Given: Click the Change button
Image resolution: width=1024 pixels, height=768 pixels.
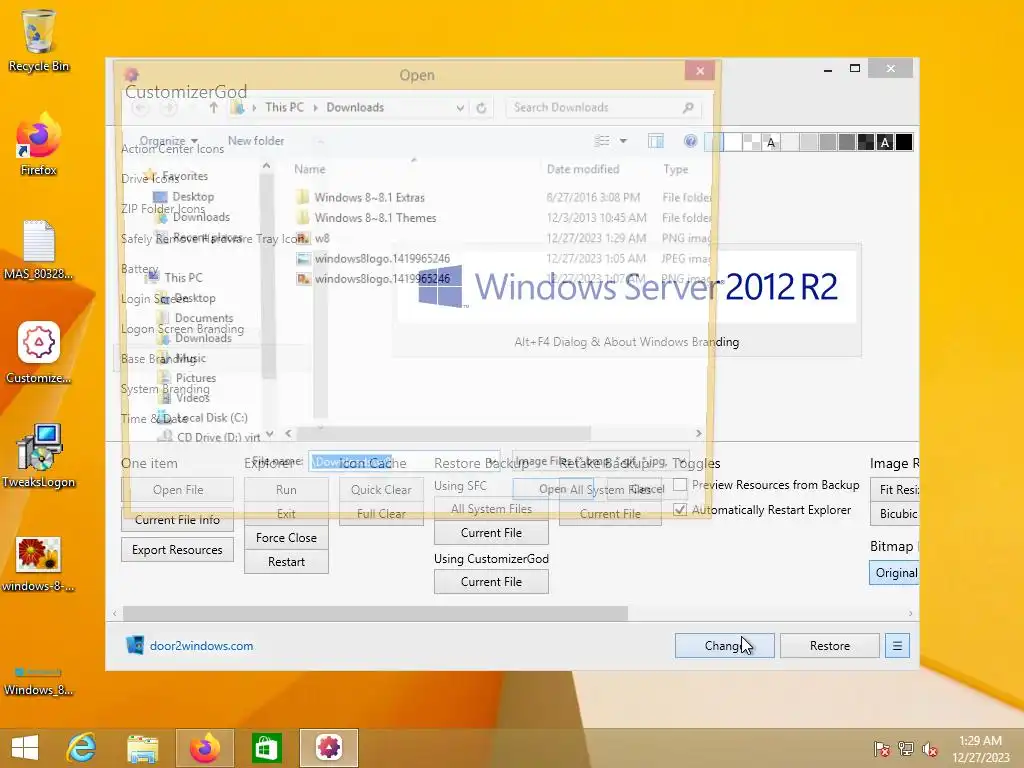Looking at the screenshot, I should tap(725, 646).
